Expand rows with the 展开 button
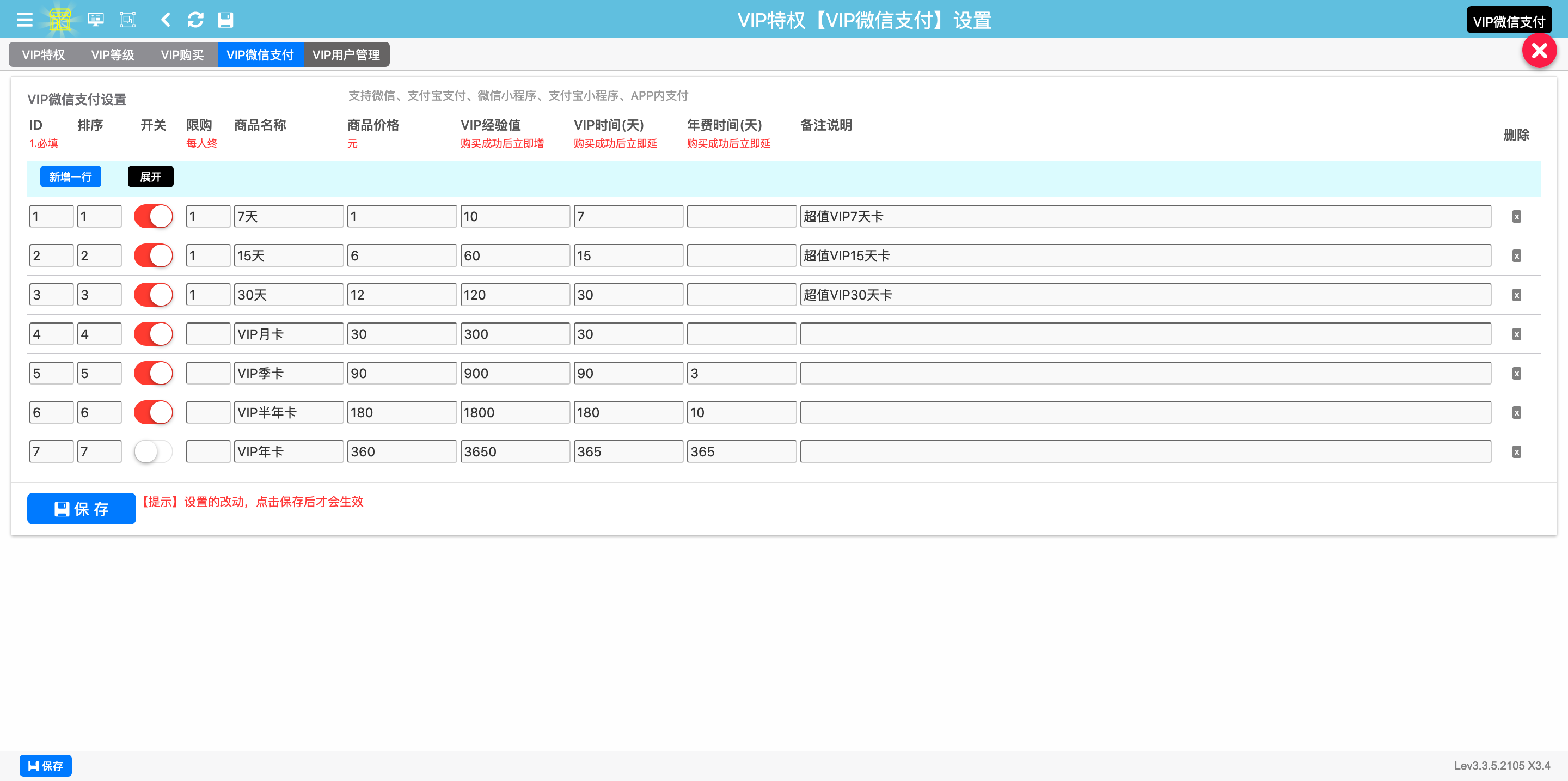The width and height of the screenshot is (1568, 781). [x=150, y=176]
